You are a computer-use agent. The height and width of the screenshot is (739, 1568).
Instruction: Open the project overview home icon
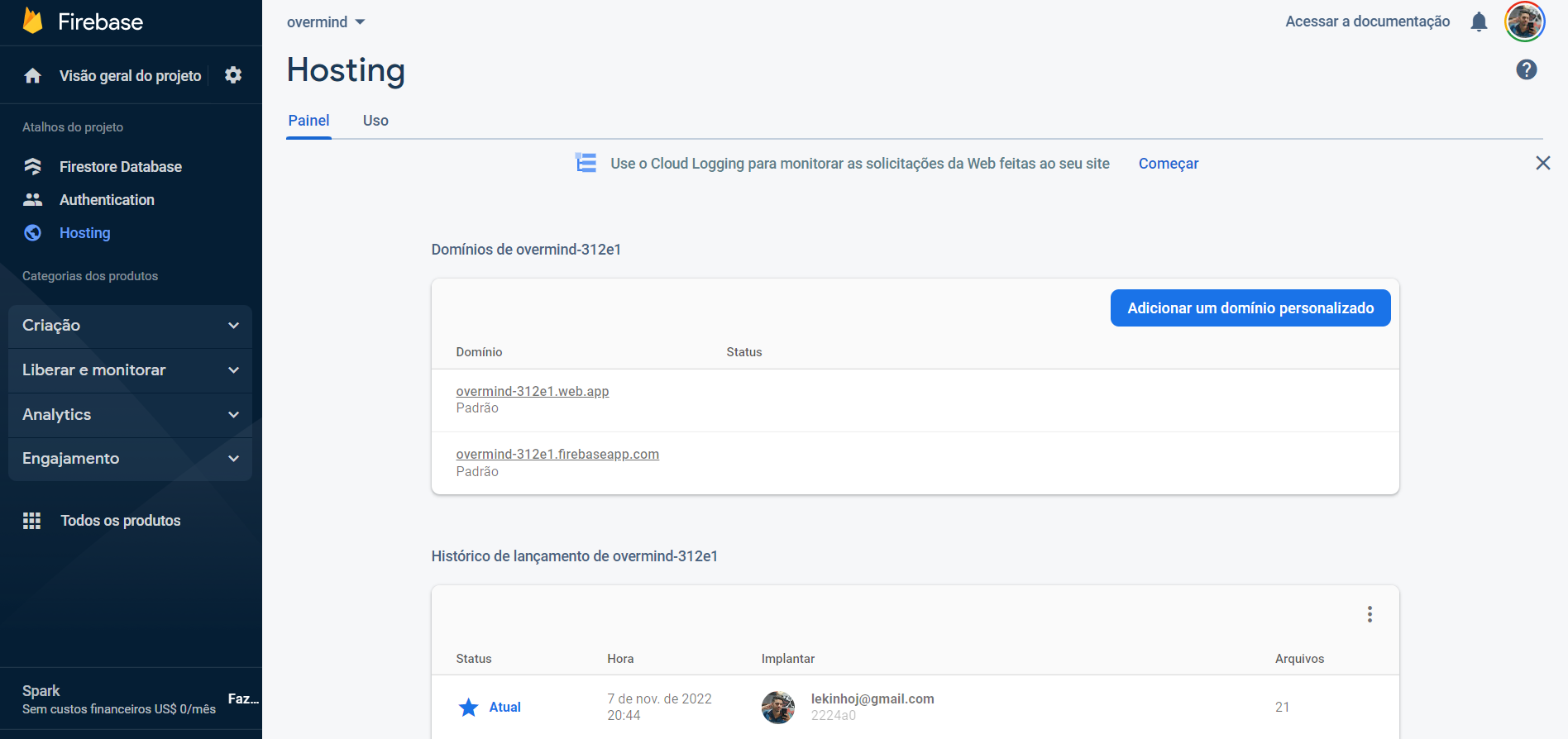coord(32,76)
